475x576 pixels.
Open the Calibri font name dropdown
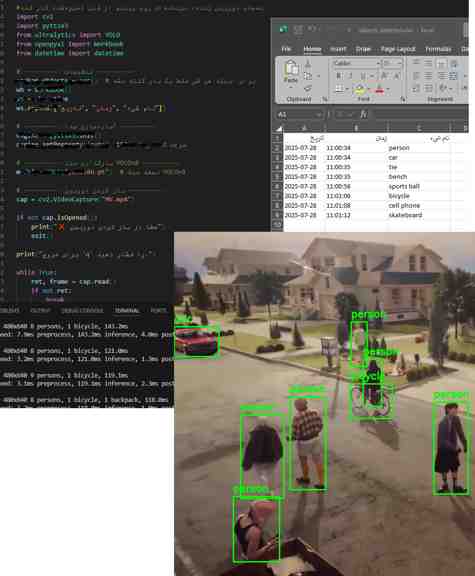[356, 64]
